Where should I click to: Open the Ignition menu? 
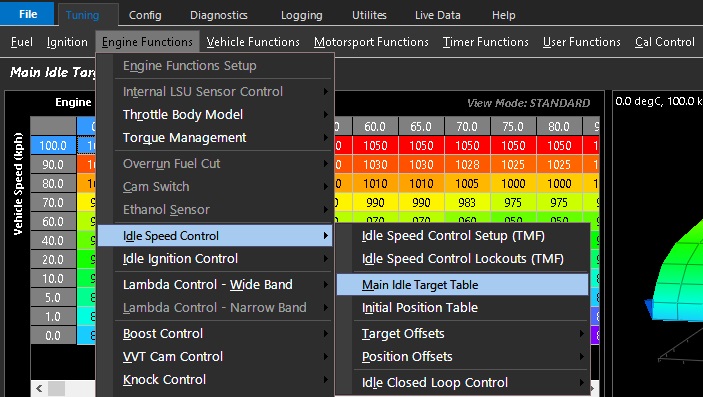pyautogui.click(x=67, y=42)
